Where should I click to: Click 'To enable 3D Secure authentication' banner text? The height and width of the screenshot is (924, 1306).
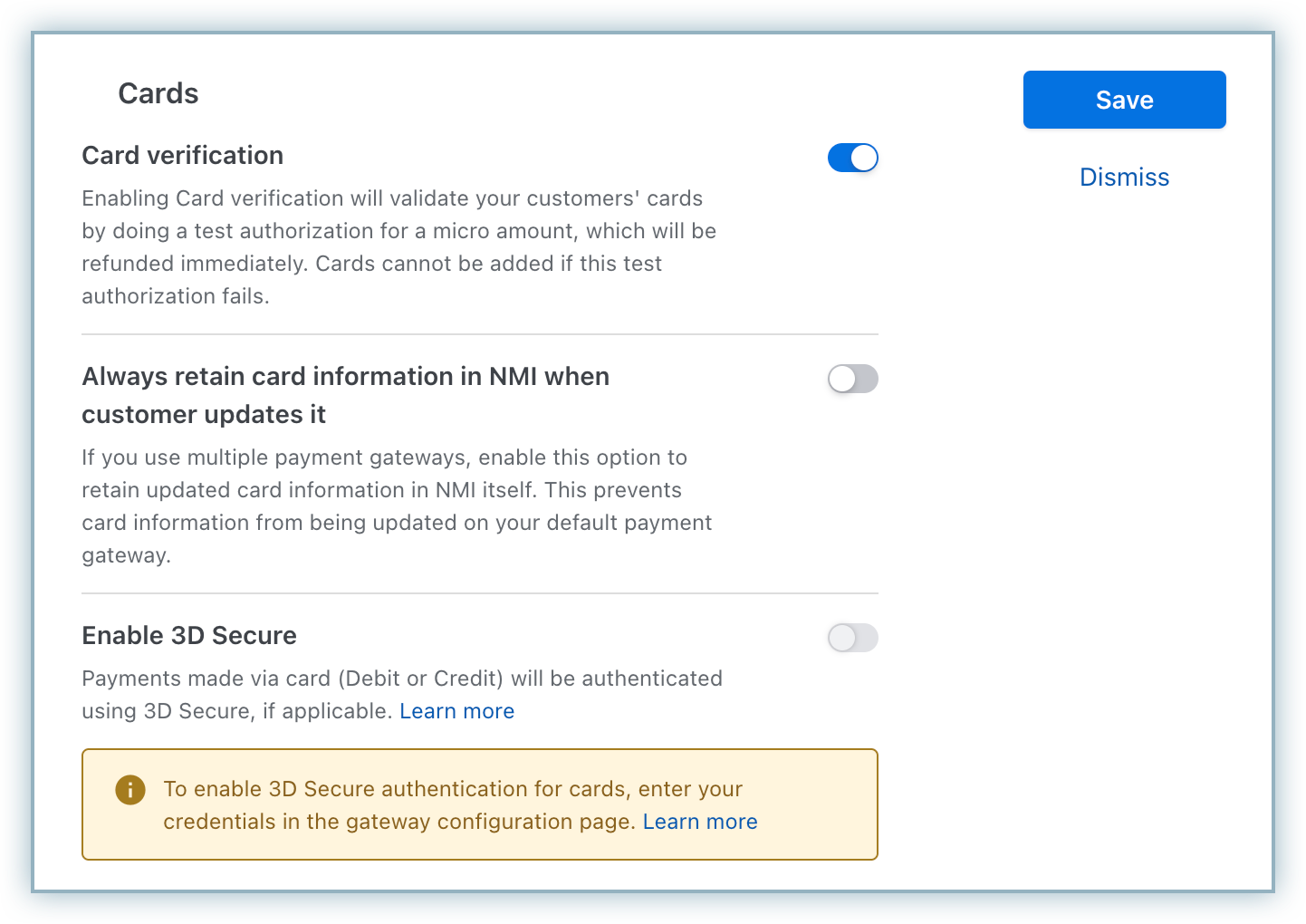[453, 789]
